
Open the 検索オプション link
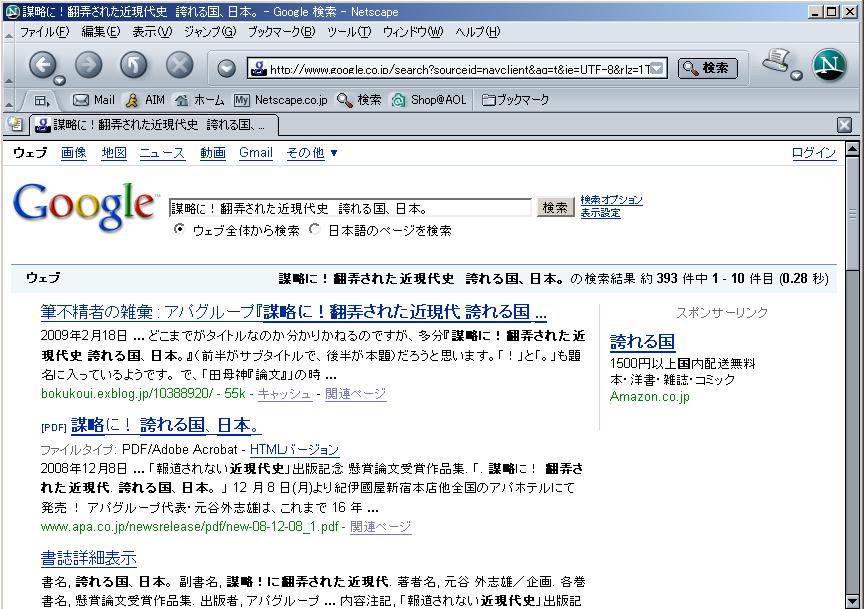point(611,200)
